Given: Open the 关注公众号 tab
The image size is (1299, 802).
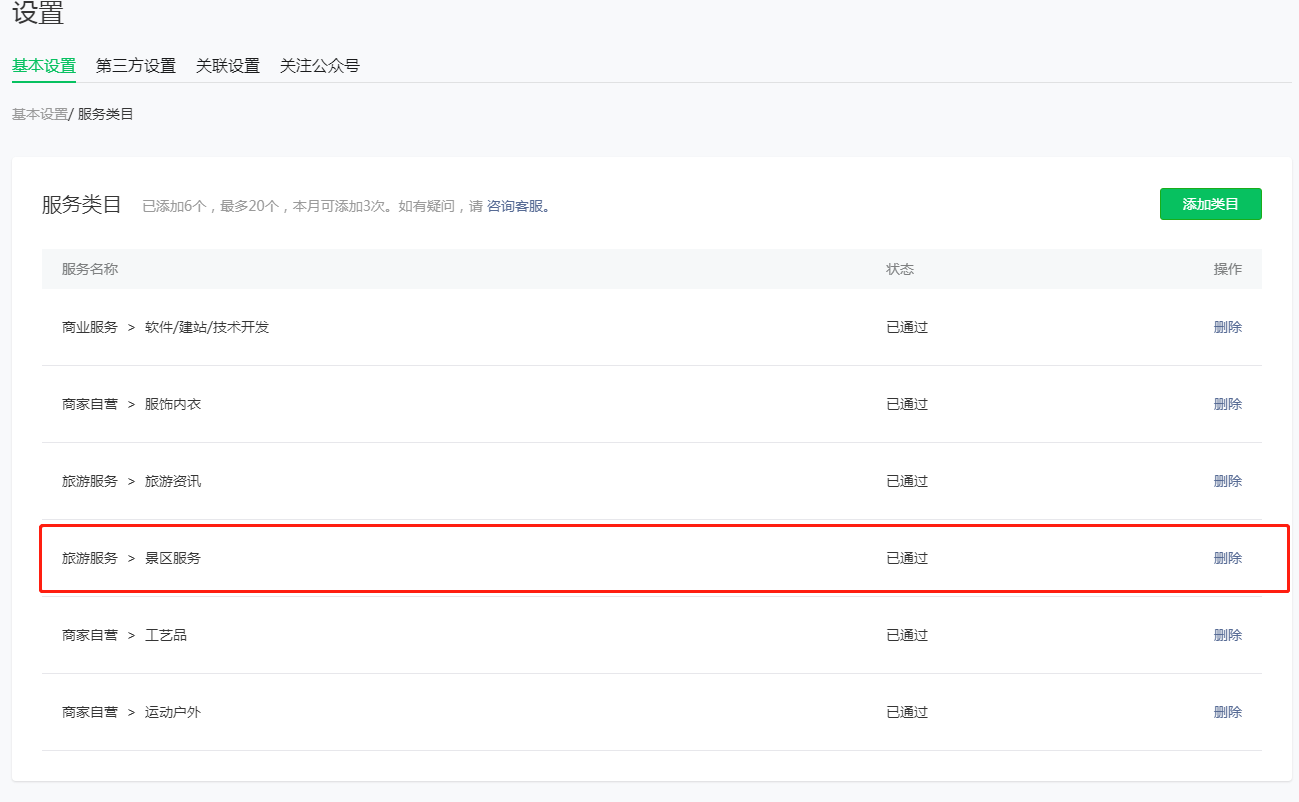Looking at the screenshot, I should coord(320,66).
